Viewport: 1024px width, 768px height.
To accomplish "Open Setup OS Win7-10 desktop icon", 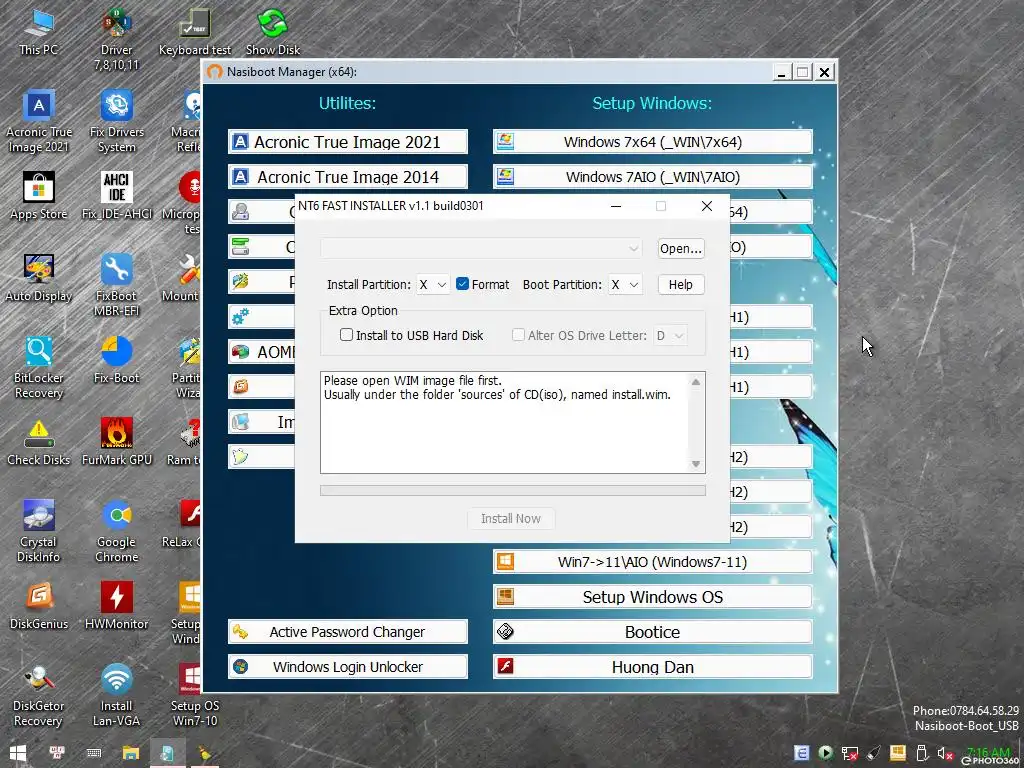I will point(195,696).
